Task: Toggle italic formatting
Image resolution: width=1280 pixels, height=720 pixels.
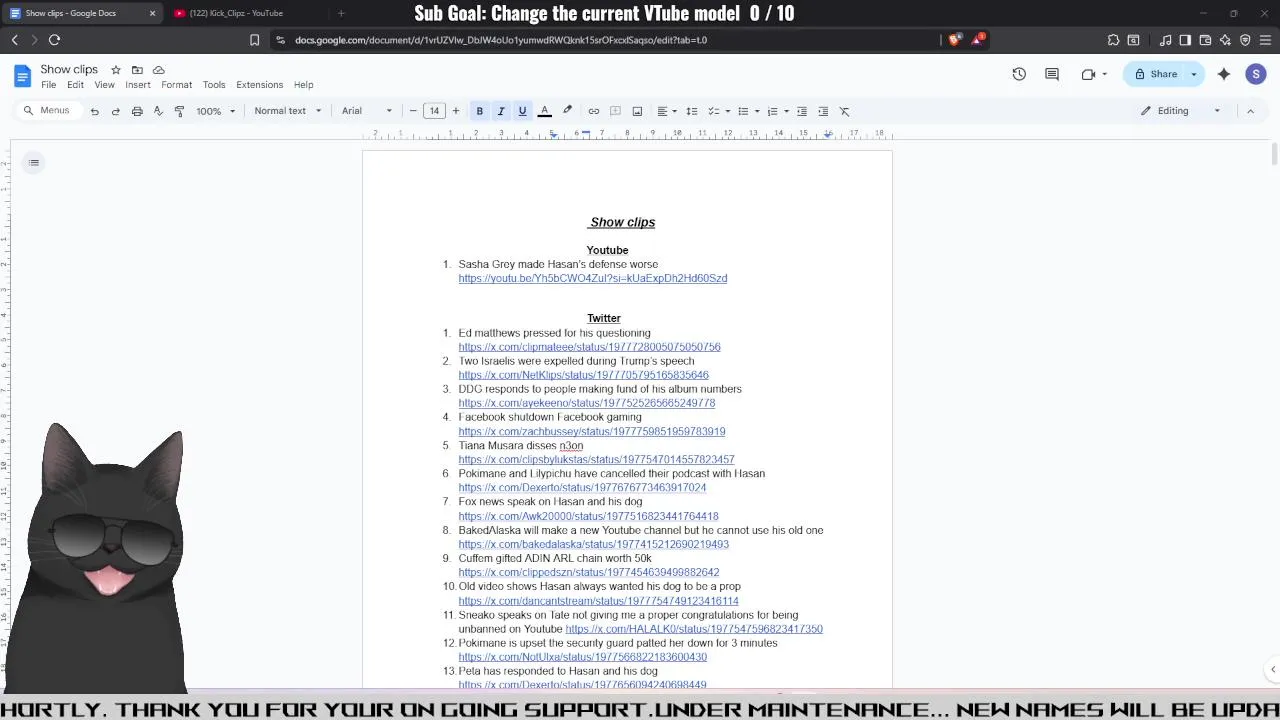Action: 501,111
